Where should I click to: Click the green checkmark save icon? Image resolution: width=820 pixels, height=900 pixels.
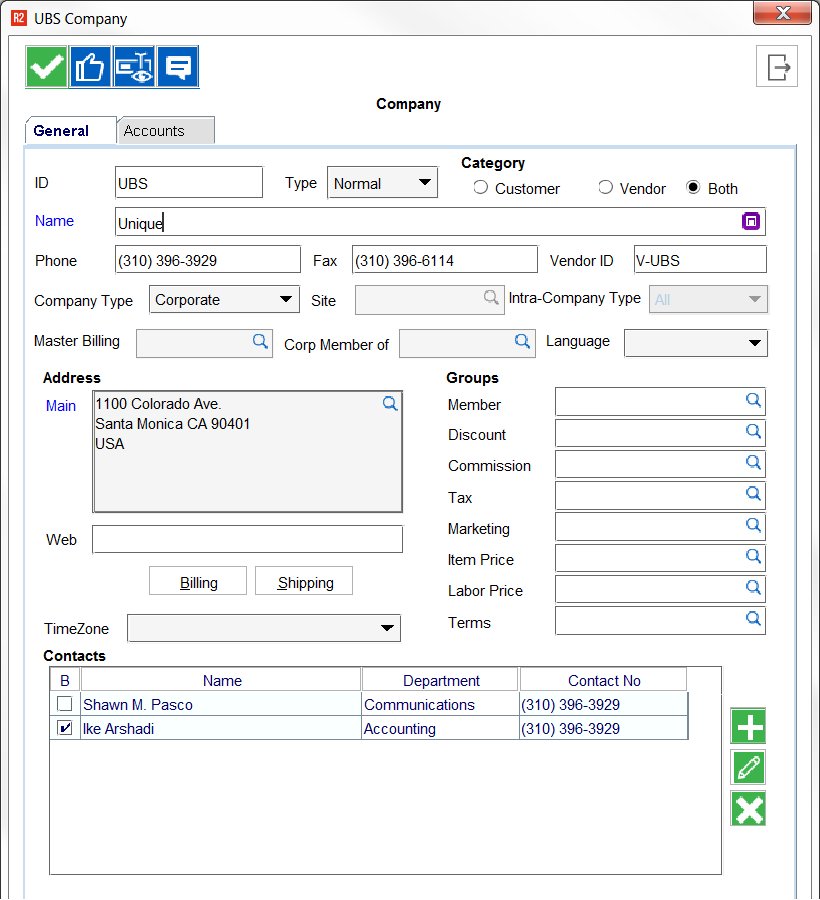46,67
